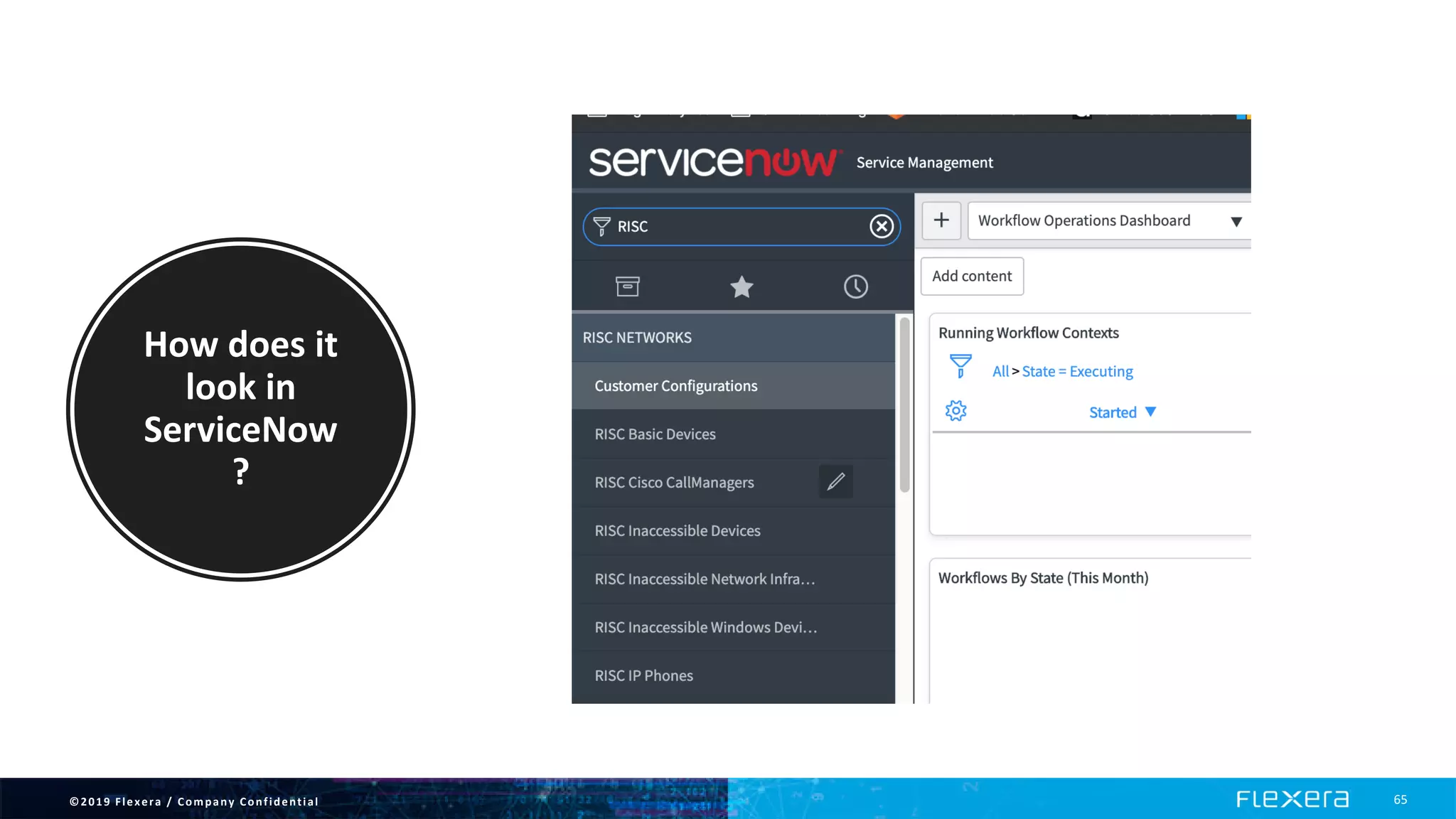Open the RISC Basic Devices module
This screenshot has width=1456, height=819.
tap(733, 434)
